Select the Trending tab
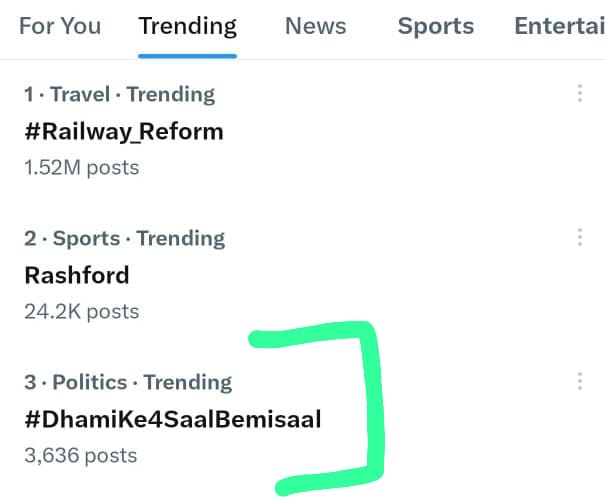 point(187,26)
